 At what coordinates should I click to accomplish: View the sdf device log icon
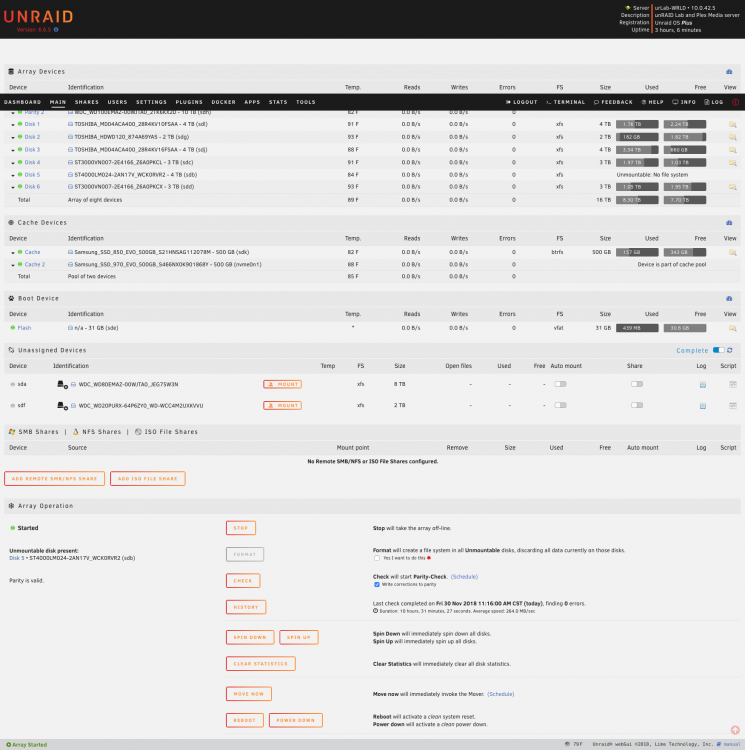pyautogui.click(x=702, y=406)
